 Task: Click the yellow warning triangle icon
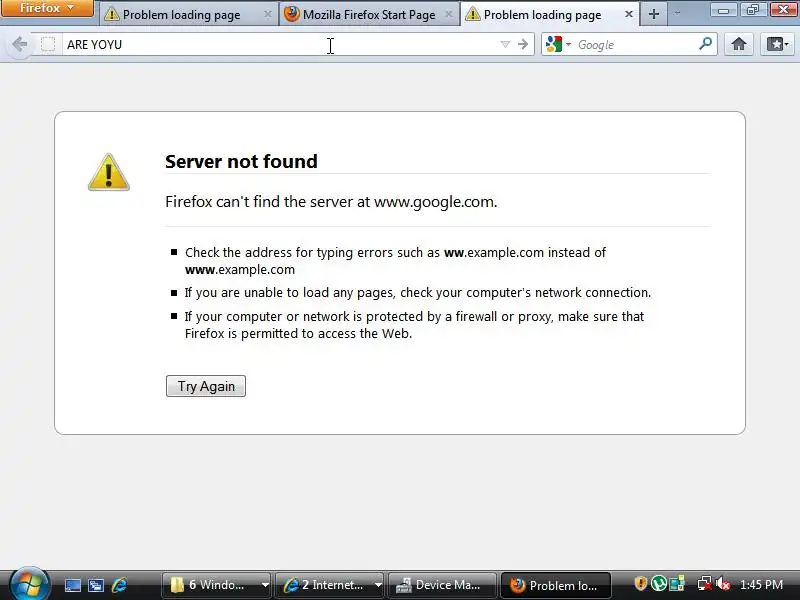pos(109,172)
